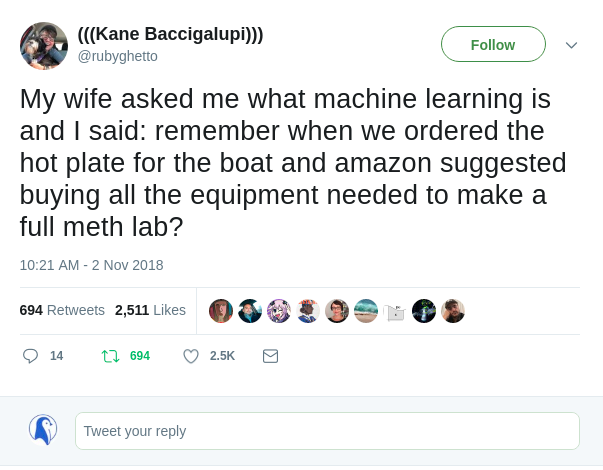Click the reply speech bubble icon
Screen dimensions: 603x470
coord(30,356)
